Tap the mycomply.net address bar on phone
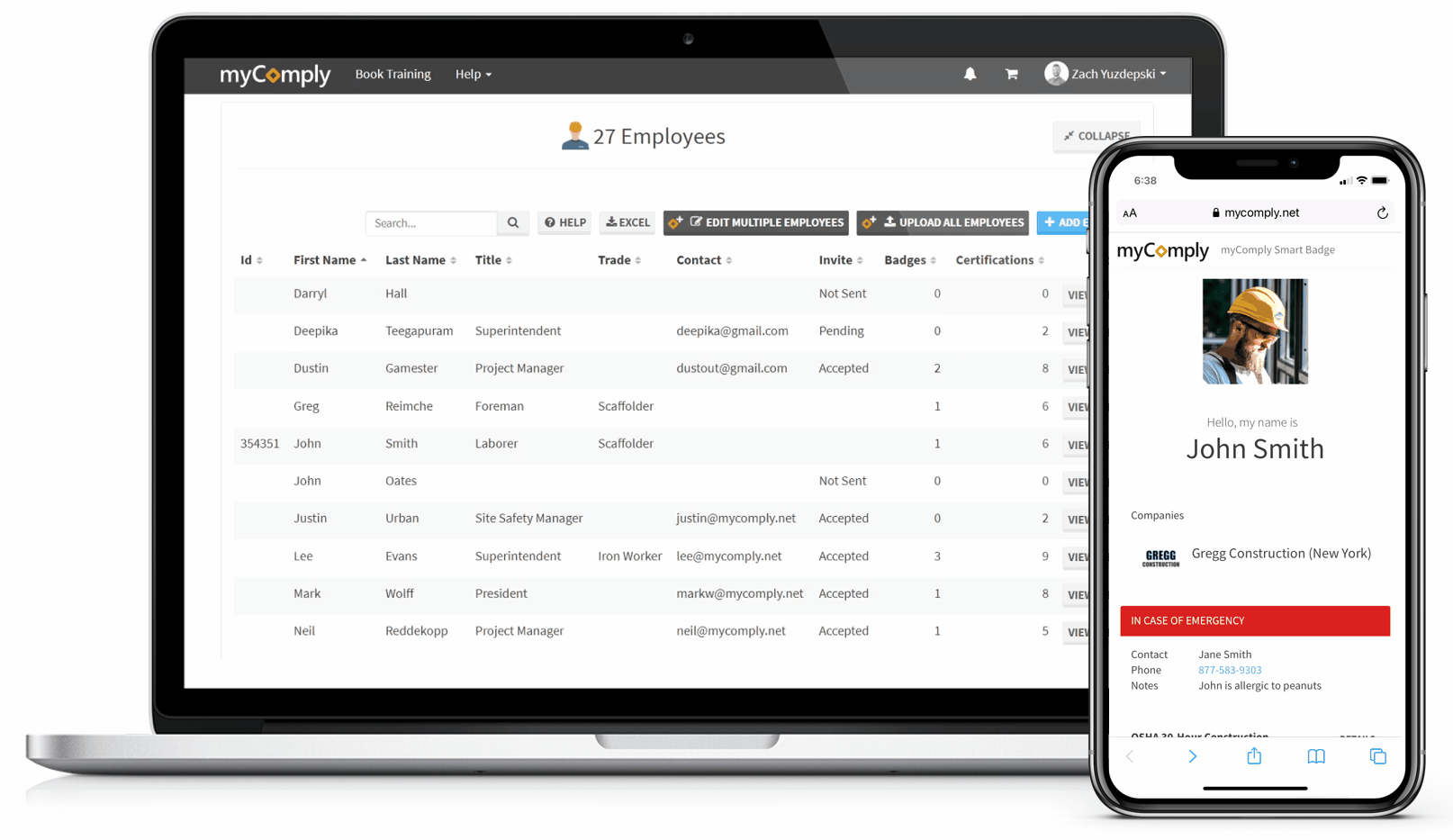This screenshot has width=1453, height=840. tap(1255, 212)
